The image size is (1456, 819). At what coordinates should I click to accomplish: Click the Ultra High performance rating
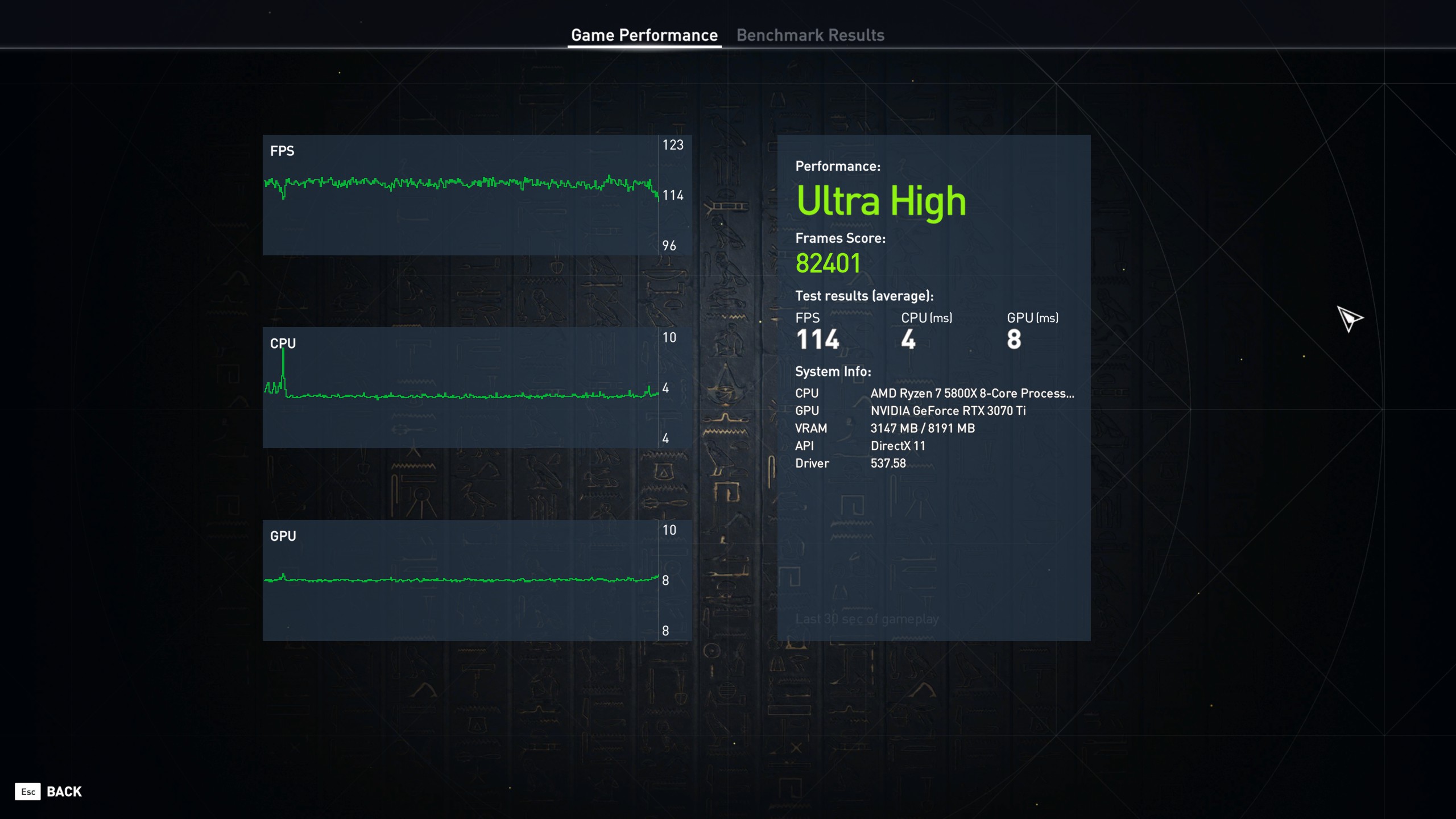[x=880, y=201]
